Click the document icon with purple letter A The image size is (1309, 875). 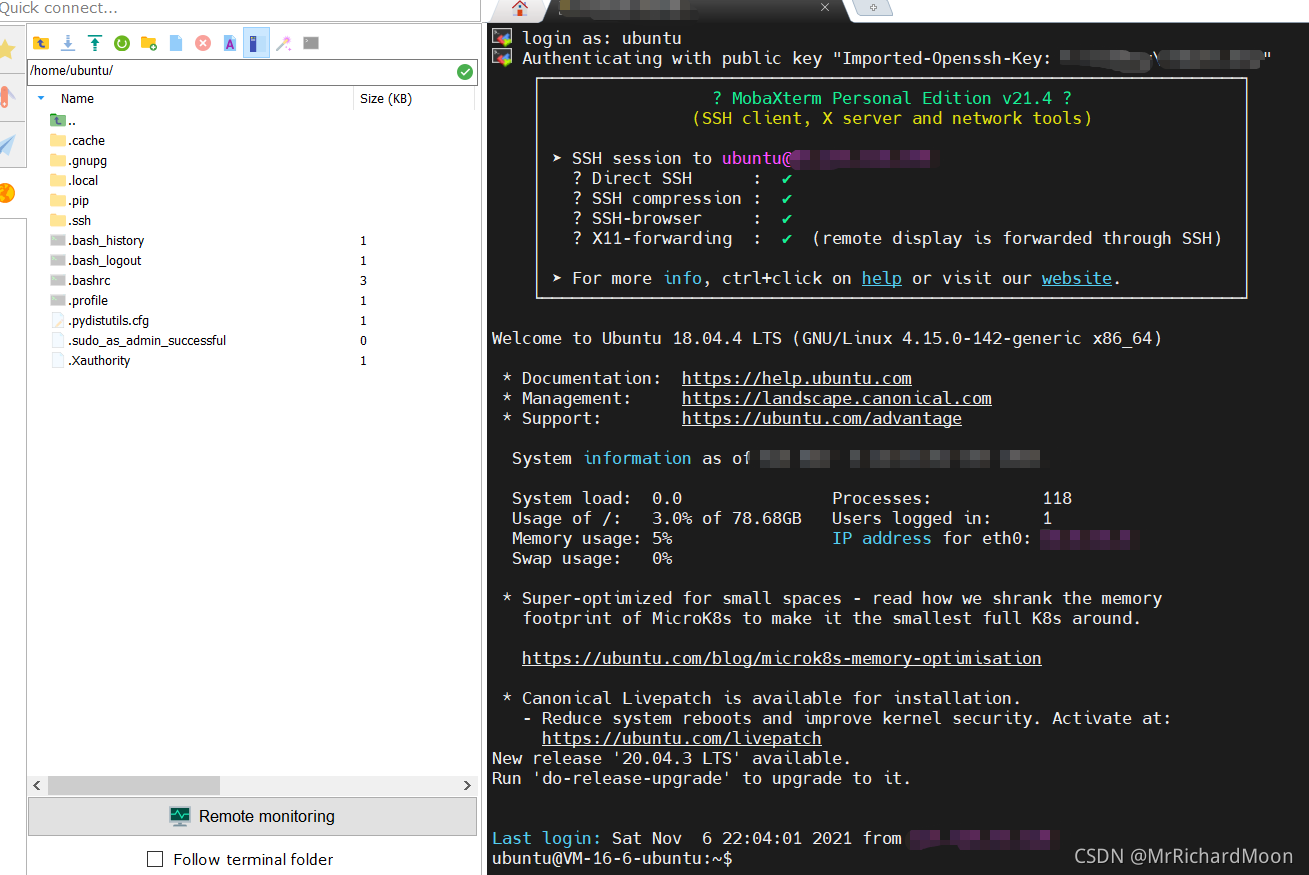(x=230, y=43)
